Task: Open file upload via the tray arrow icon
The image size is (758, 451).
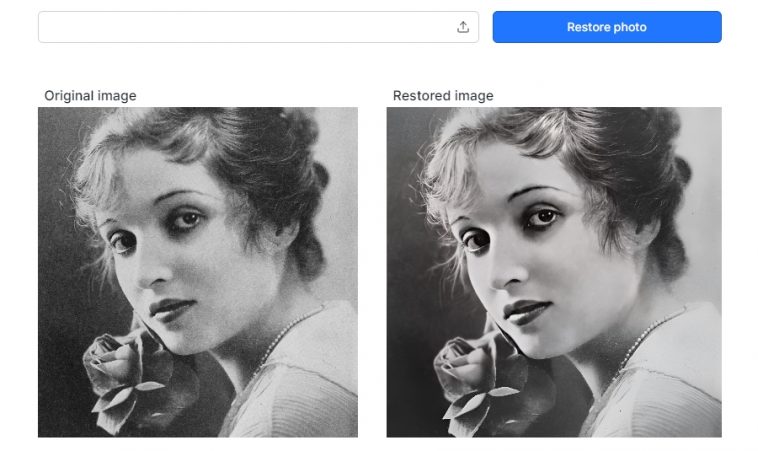Action: 463,27
